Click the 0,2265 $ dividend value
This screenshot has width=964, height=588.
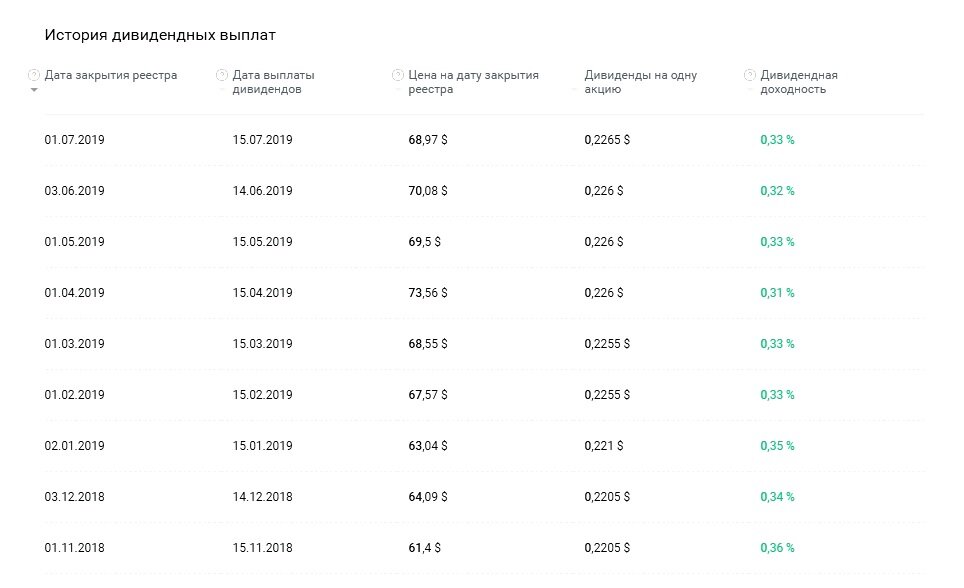pyautogui.click(x=607, y=140)
